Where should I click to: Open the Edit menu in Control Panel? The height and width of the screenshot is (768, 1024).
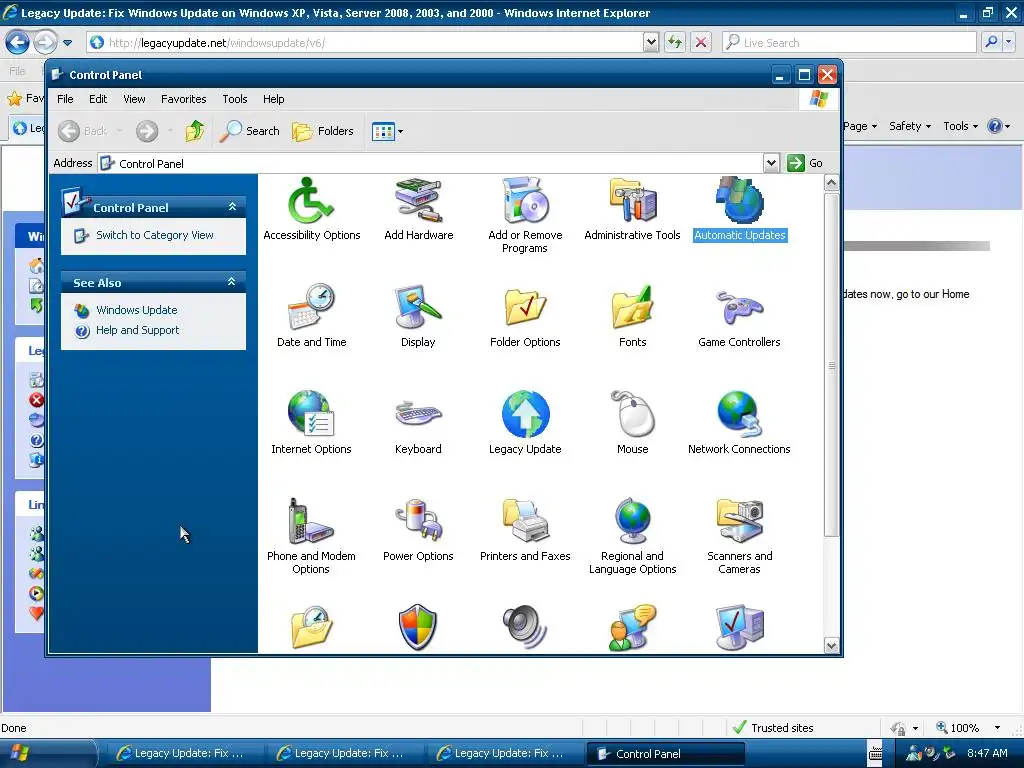[98, 99]
